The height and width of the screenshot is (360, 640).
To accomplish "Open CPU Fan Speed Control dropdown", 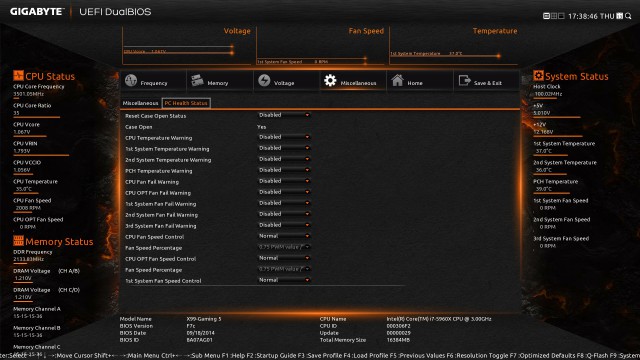I will pos(284,237).
